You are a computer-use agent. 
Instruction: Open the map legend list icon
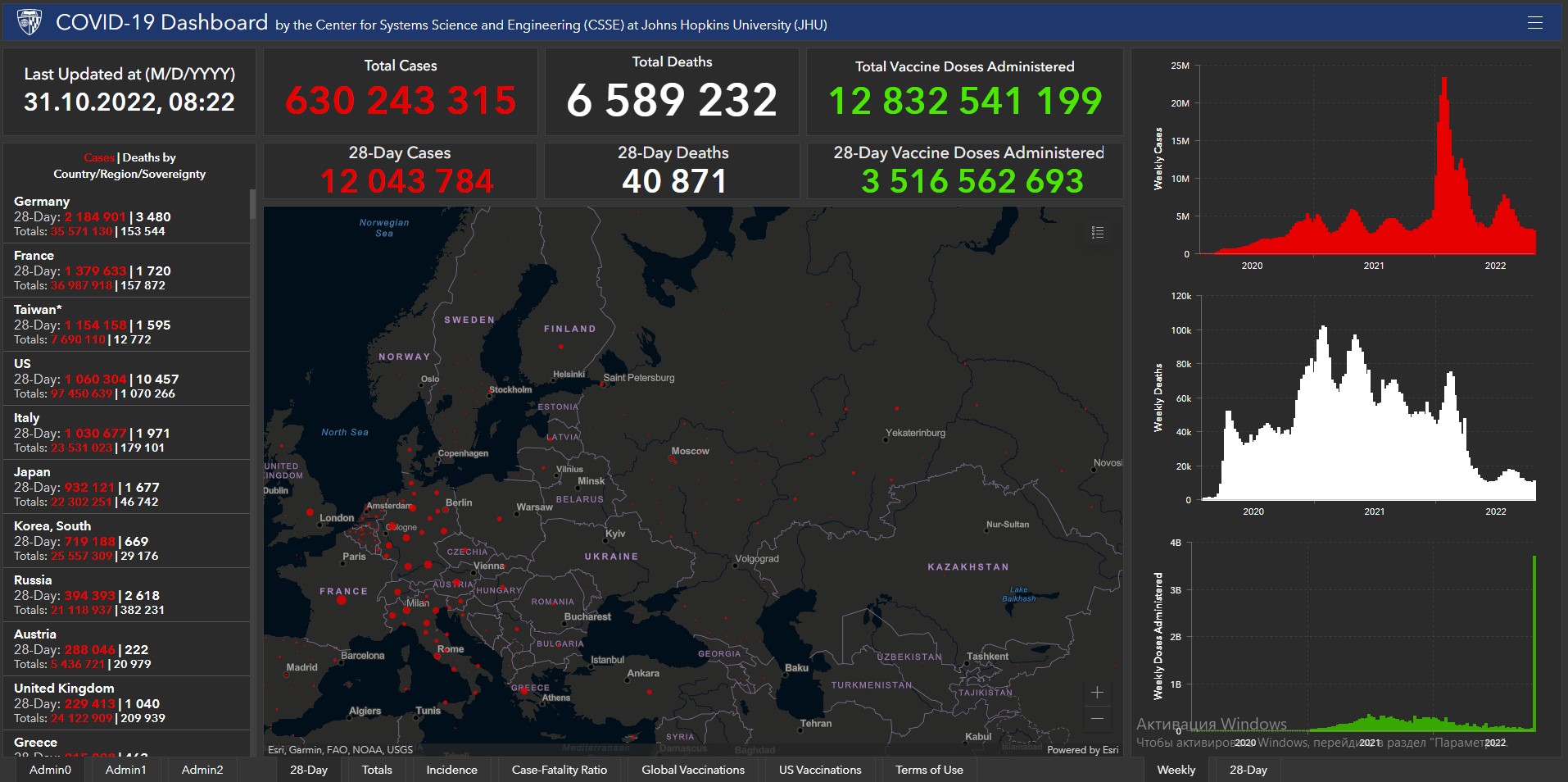(1098, 233)
